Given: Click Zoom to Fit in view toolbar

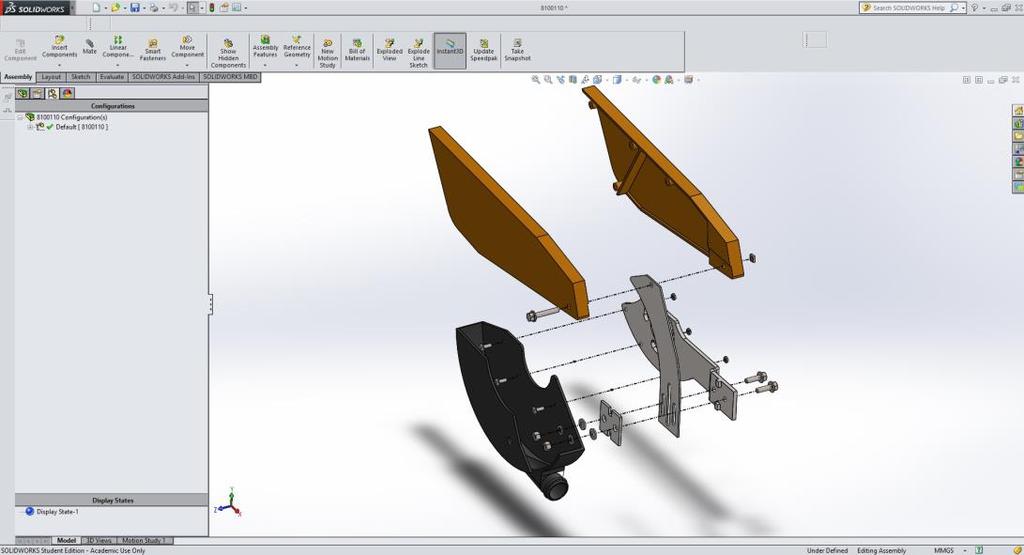Looking at the screenshot, I should click(x=536, y=80).
